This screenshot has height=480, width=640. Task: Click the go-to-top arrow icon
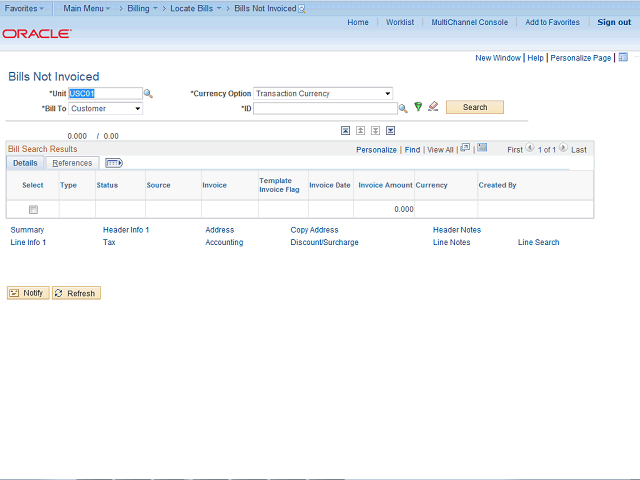click(x=345, y=131)
